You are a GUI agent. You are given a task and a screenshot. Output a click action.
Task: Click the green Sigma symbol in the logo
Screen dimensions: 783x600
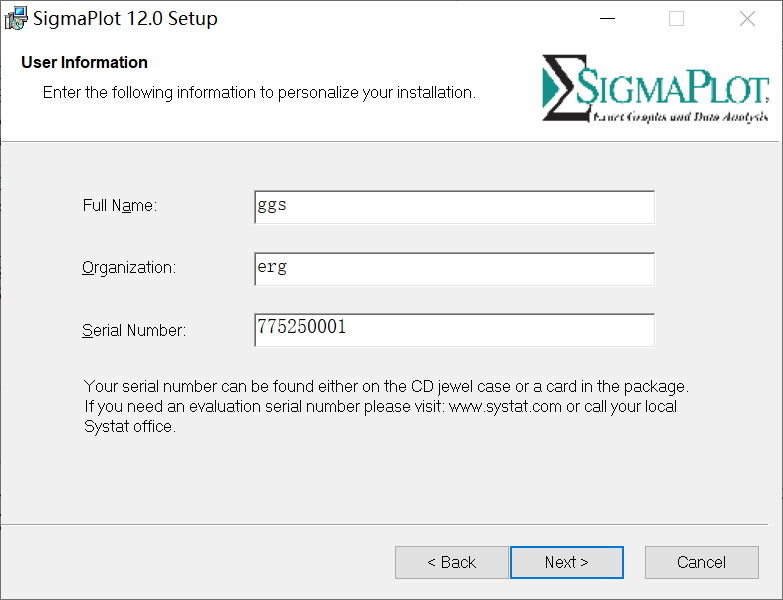[x=560, y=87]
